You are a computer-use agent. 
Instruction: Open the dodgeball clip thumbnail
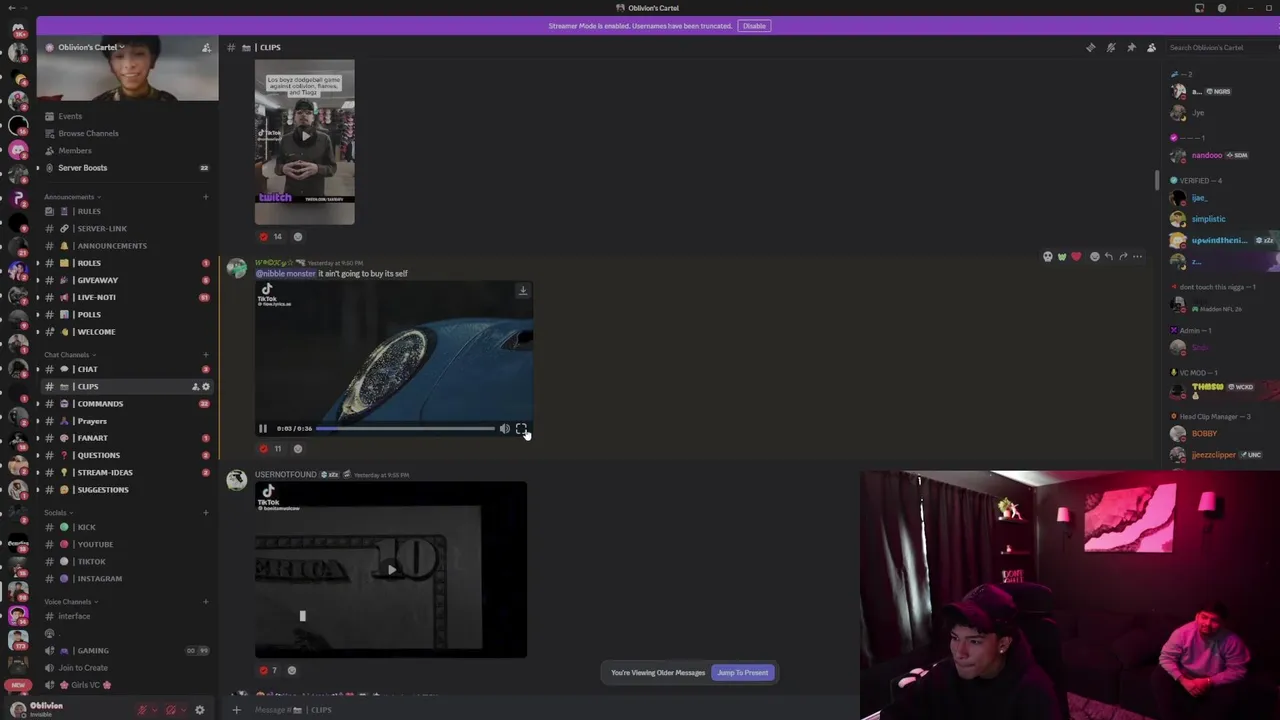coord(304,143)
